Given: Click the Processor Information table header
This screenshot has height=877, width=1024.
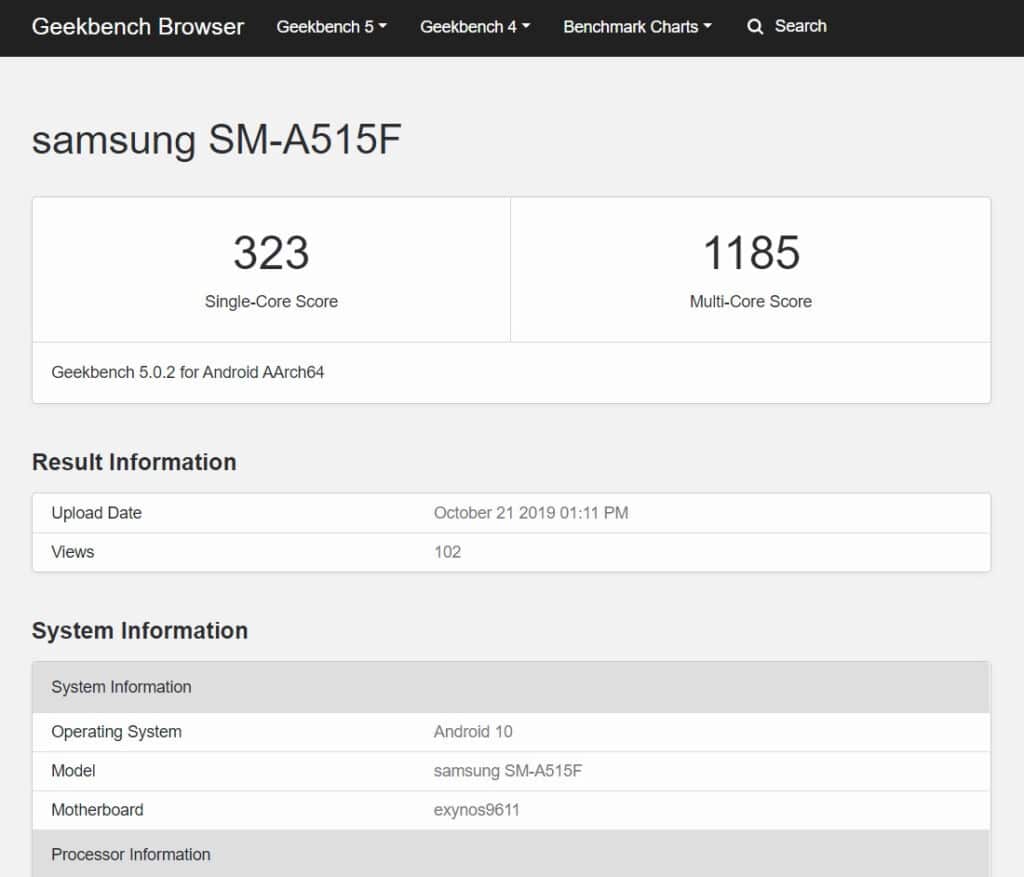Looking at the screenshot, I should pyautogui.click(x=131, y=855).
